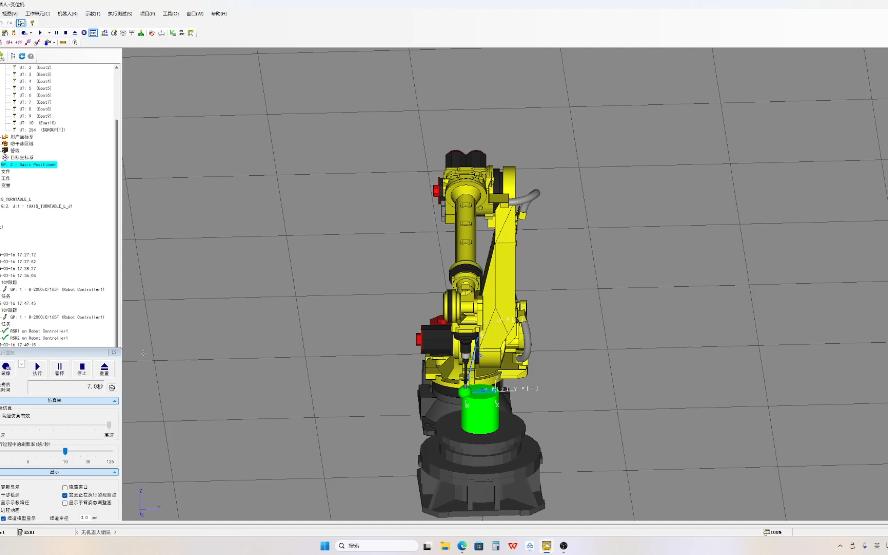Click the 3.0 value input field
Viewport: 888px width, 555px height.
click(85, 518)
